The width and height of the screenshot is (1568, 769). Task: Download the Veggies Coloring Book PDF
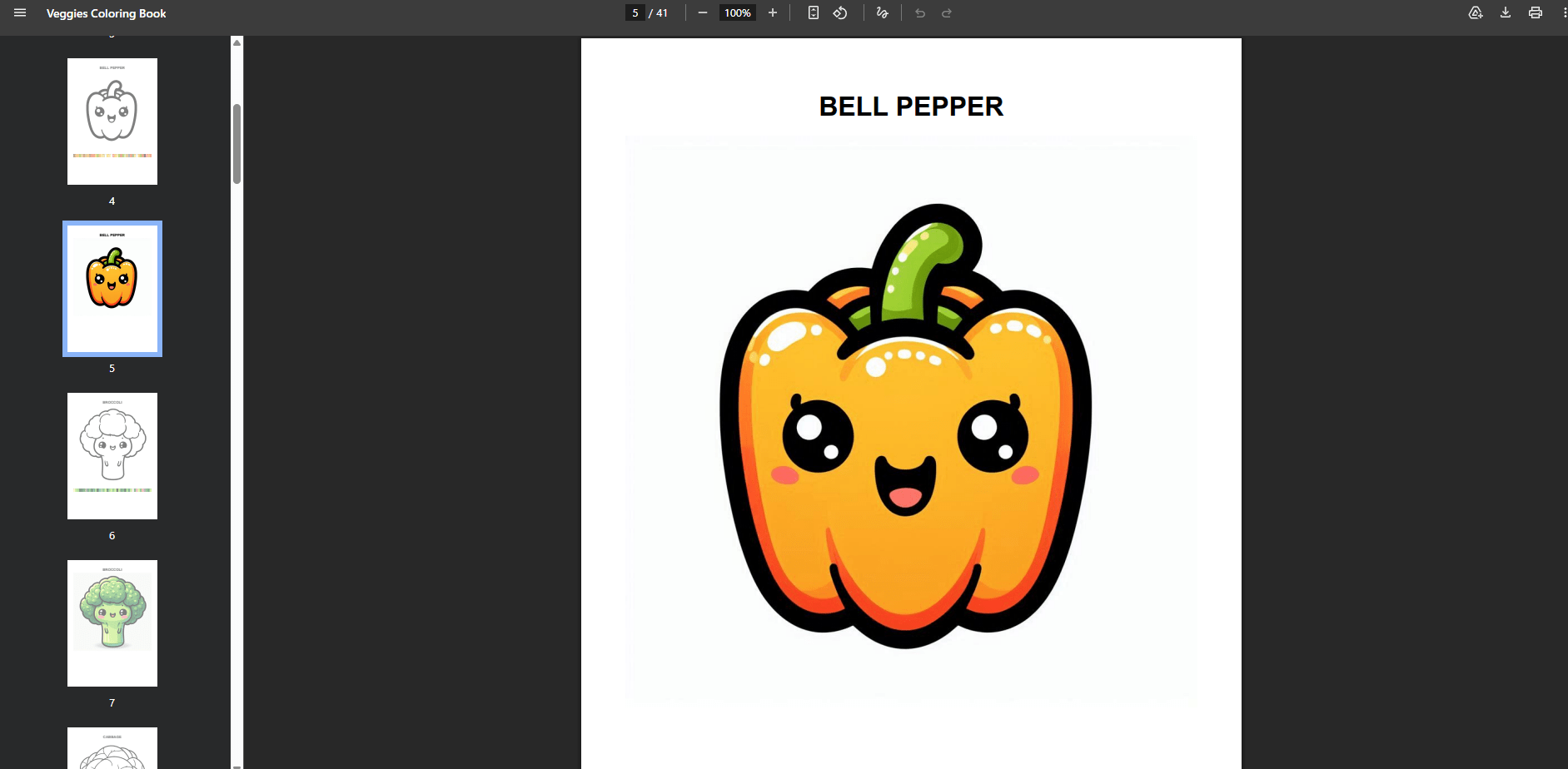(1506, 13)
